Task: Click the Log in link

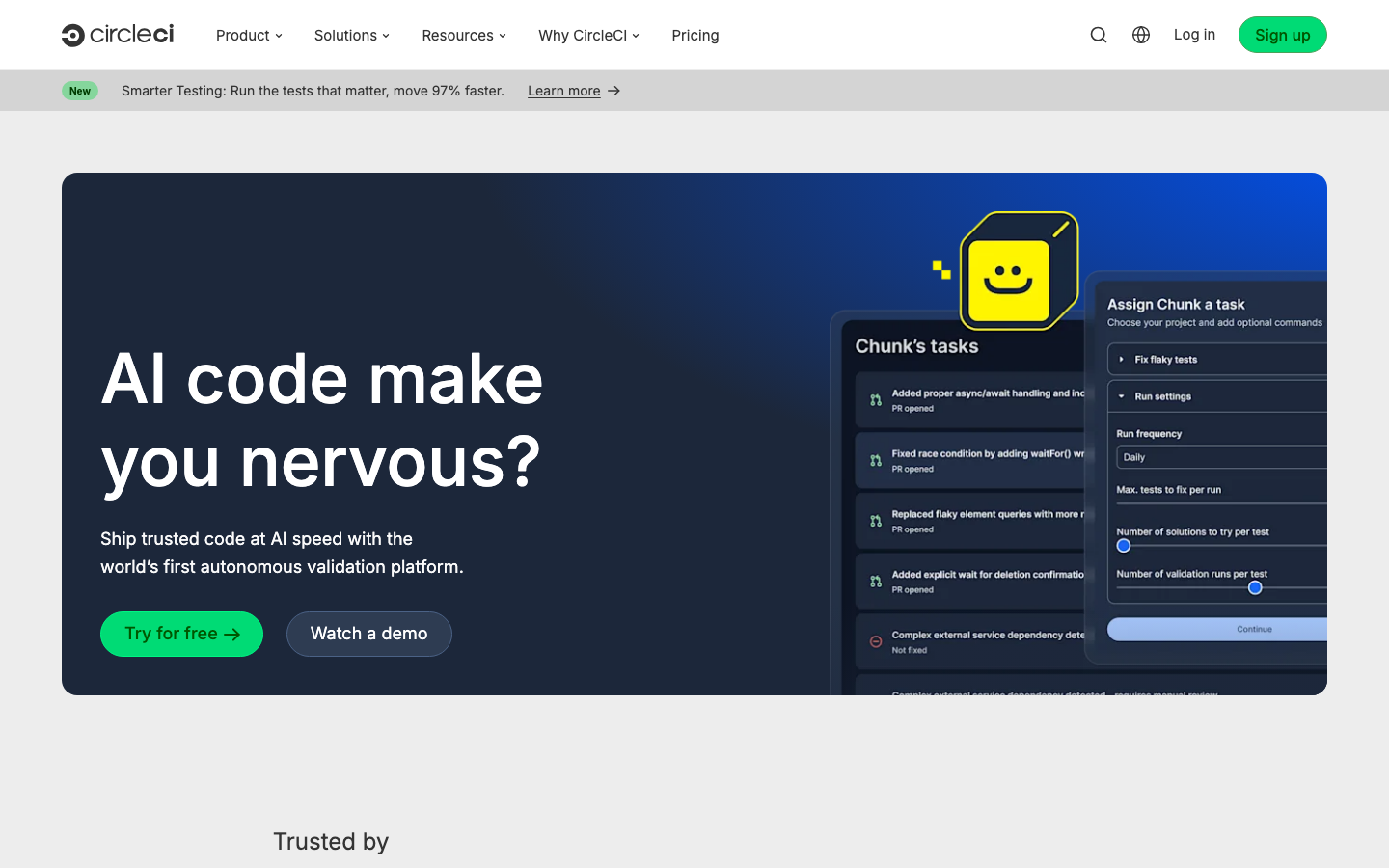Action: coord(1194,35)
